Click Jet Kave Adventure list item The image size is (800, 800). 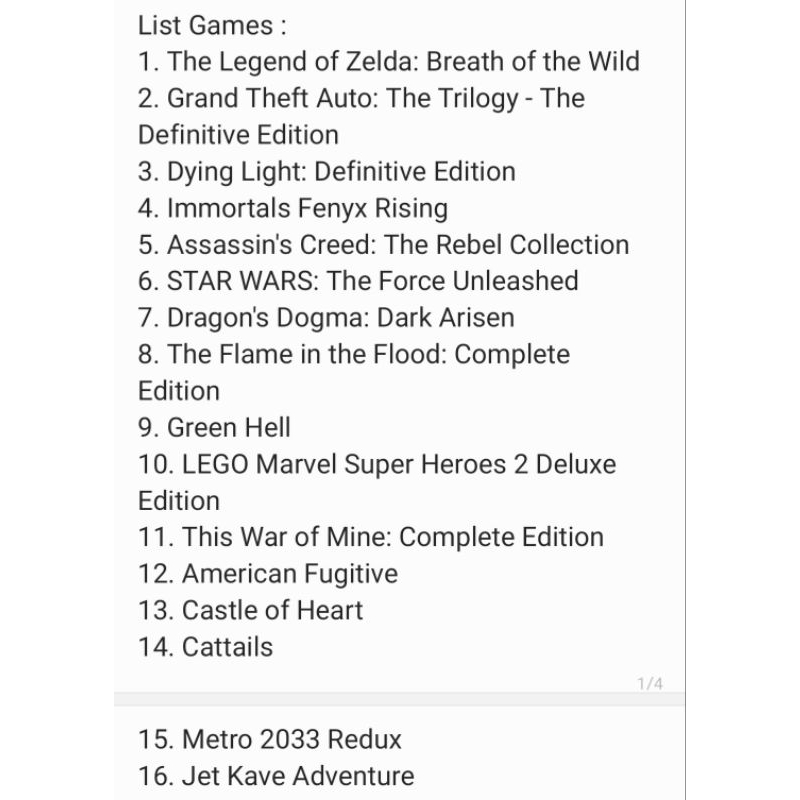(276, 776)
